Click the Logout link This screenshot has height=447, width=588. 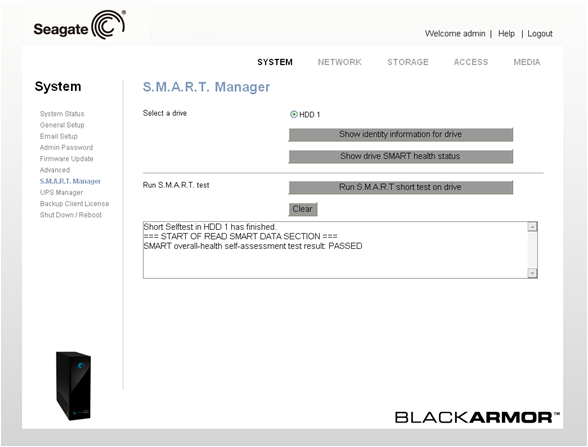(540, 34)
